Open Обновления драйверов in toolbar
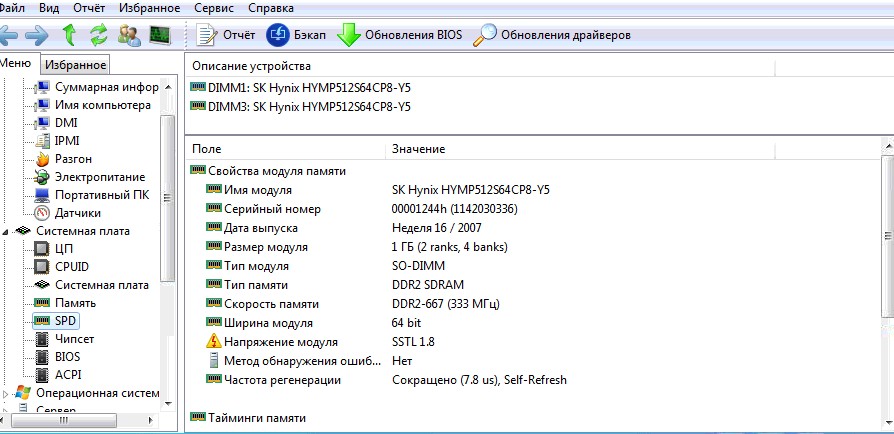This screenshot has width=894, height=434. [x=552, y=35]
